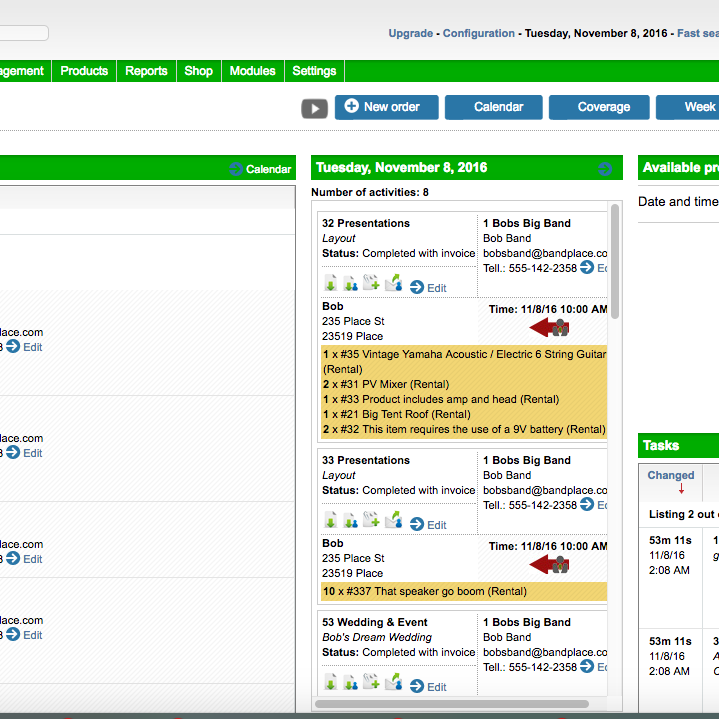Image resolution: width=719 pixels, height=719 pixels.
Task: Click the email customer icon in order 32
Action: pos(393,284)
